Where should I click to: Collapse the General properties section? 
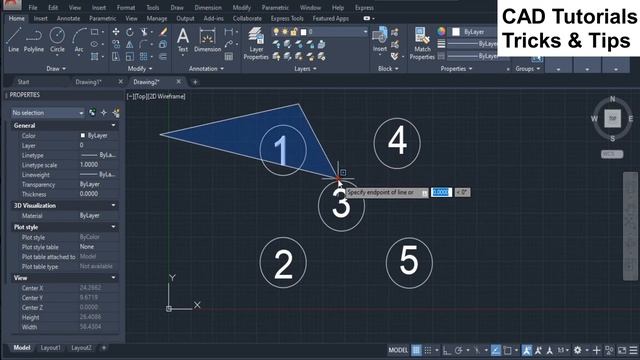point(113,125)
